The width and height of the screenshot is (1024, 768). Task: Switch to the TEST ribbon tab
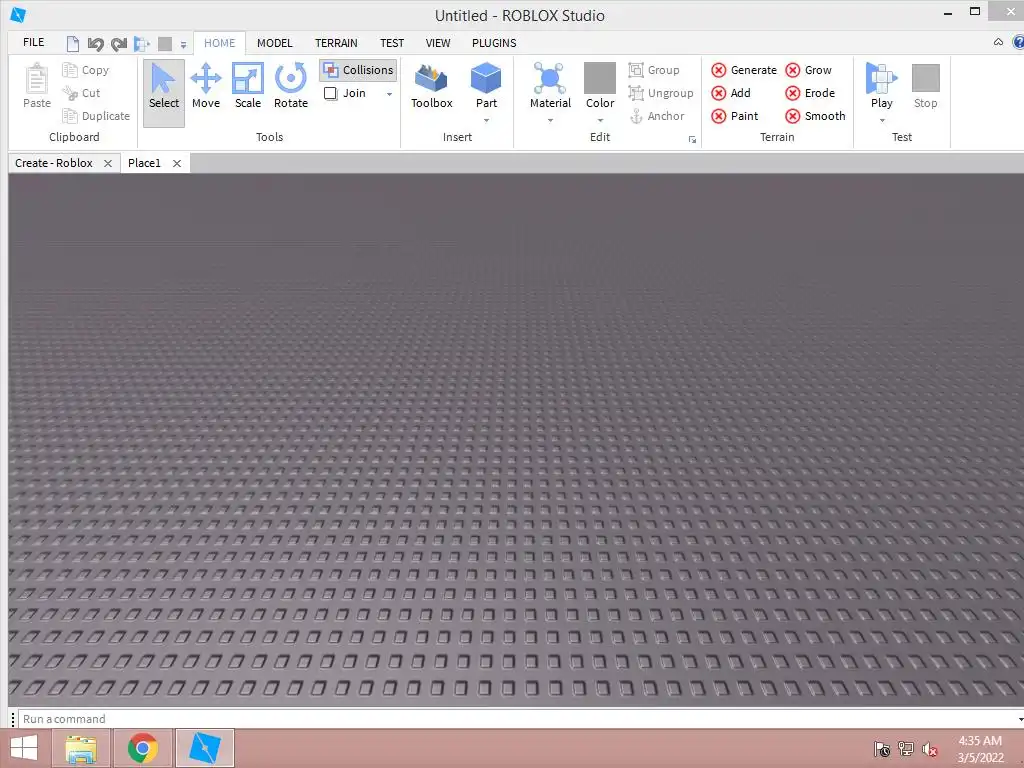(x=392, y=43)
